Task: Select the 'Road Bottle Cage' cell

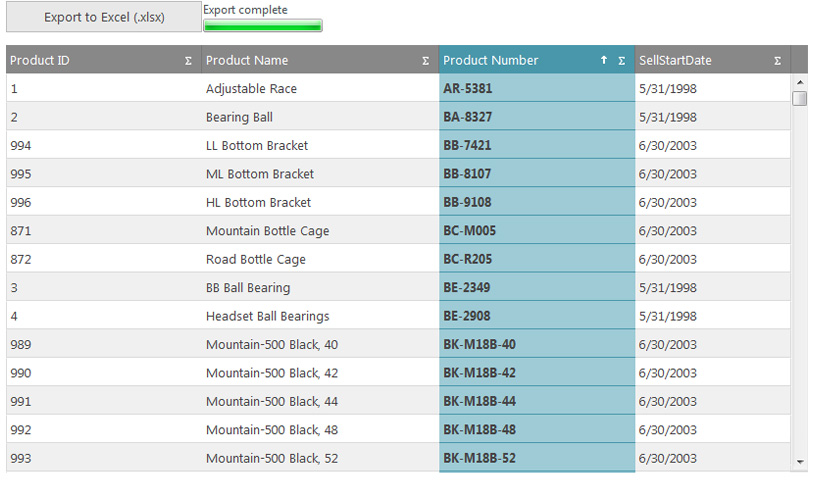Action: pyautogui.click(x=320, y=259)
